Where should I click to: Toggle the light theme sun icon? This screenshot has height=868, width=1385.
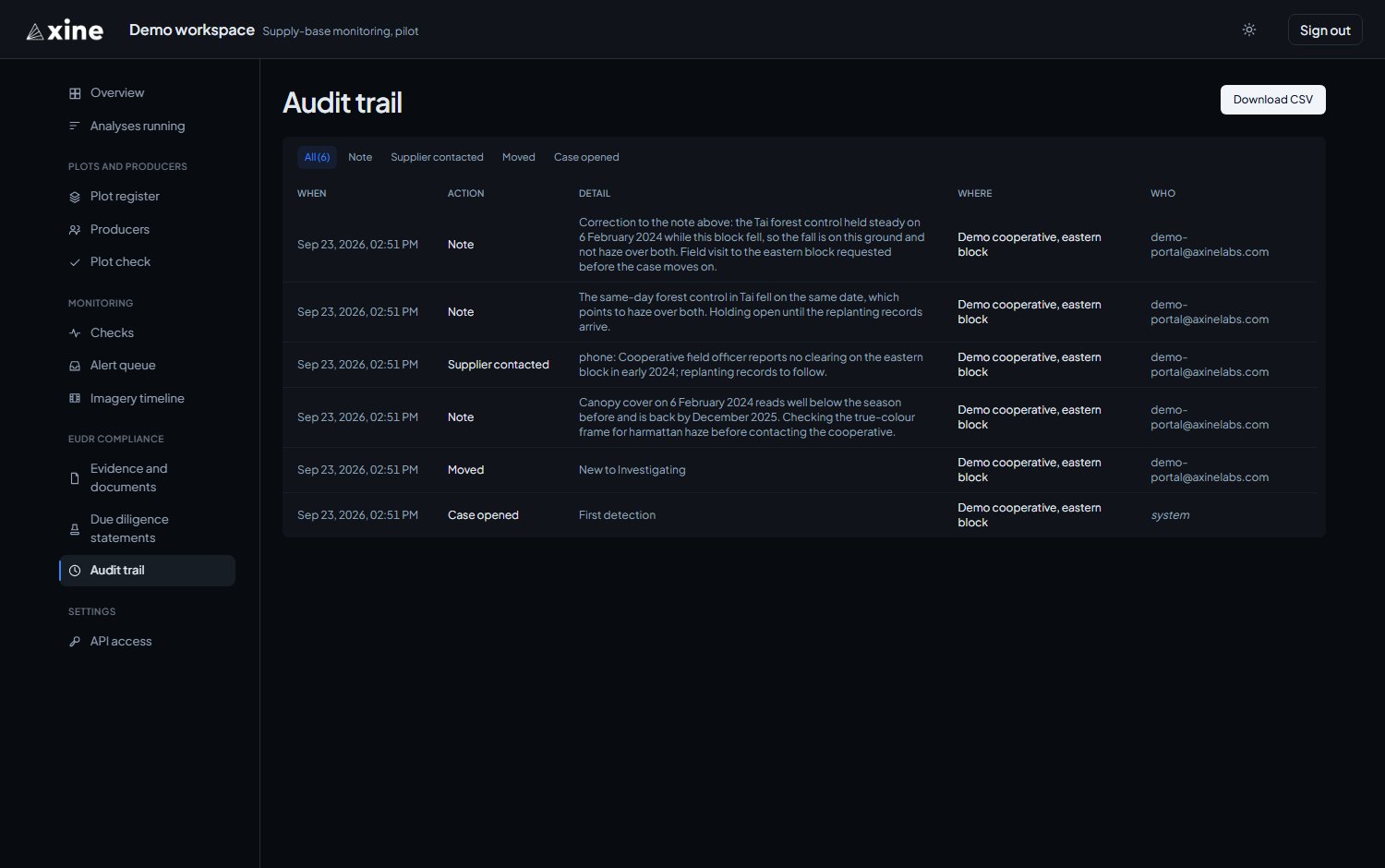click(1249, 30)
